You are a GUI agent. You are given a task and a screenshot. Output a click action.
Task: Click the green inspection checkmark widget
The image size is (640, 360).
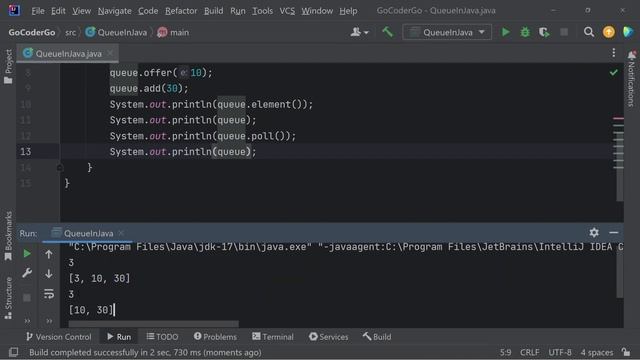pos(613,73)
